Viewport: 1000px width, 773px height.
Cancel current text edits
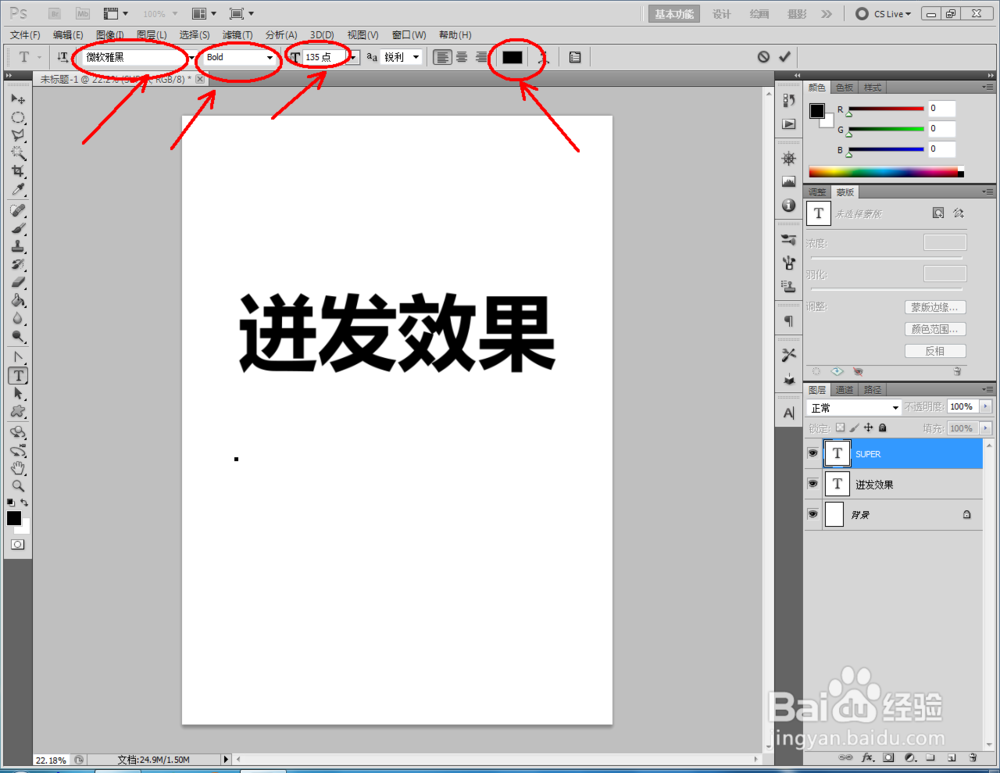click(763, 57)
